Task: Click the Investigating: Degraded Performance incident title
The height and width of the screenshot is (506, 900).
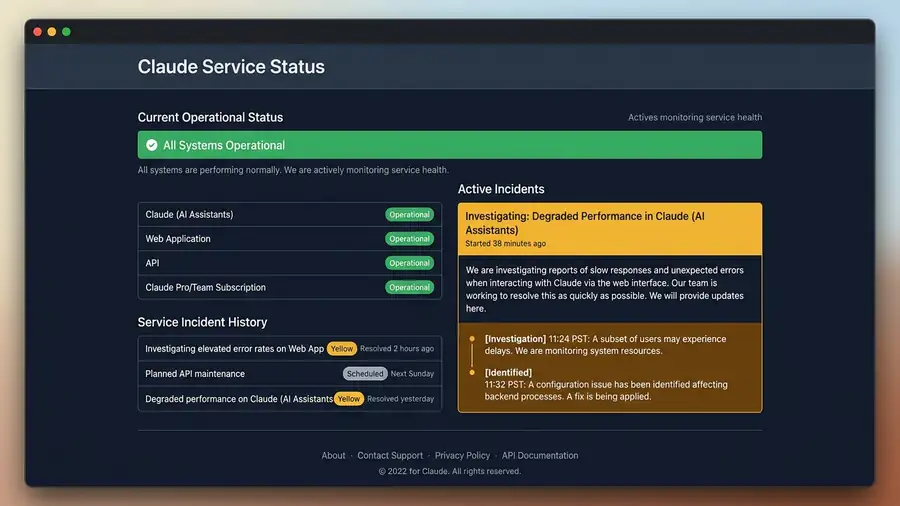Action: [x=585, y=223]
